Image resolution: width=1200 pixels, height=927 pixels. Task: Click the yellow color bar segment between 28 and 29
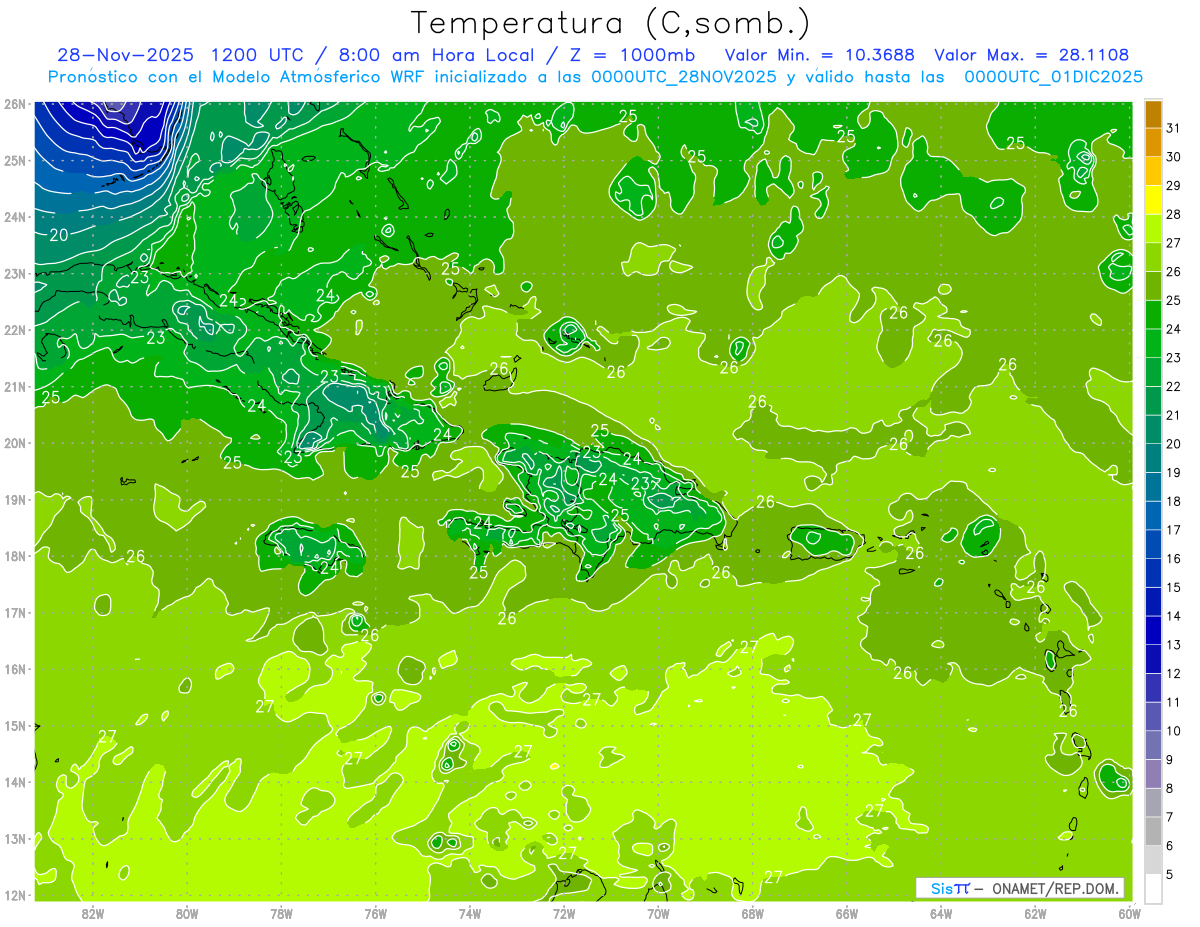click(1153, 200)
